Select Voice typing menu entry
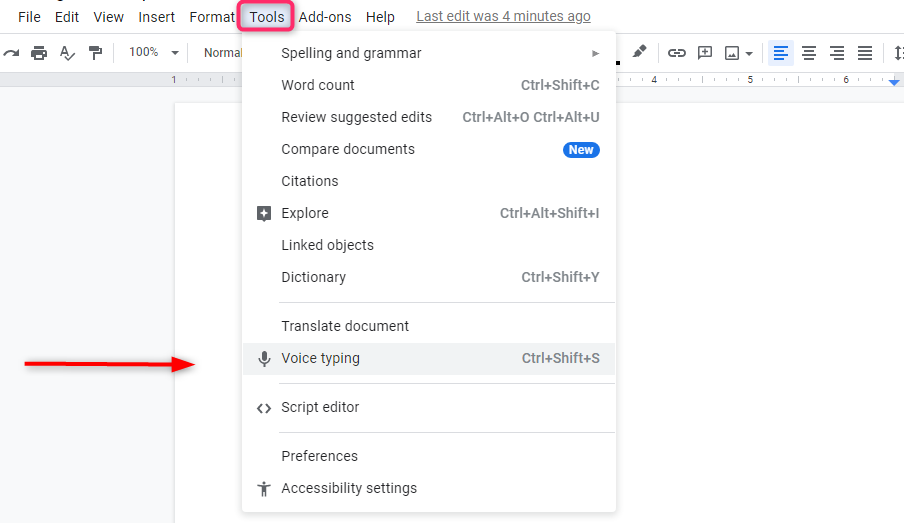 pos(429,358)
